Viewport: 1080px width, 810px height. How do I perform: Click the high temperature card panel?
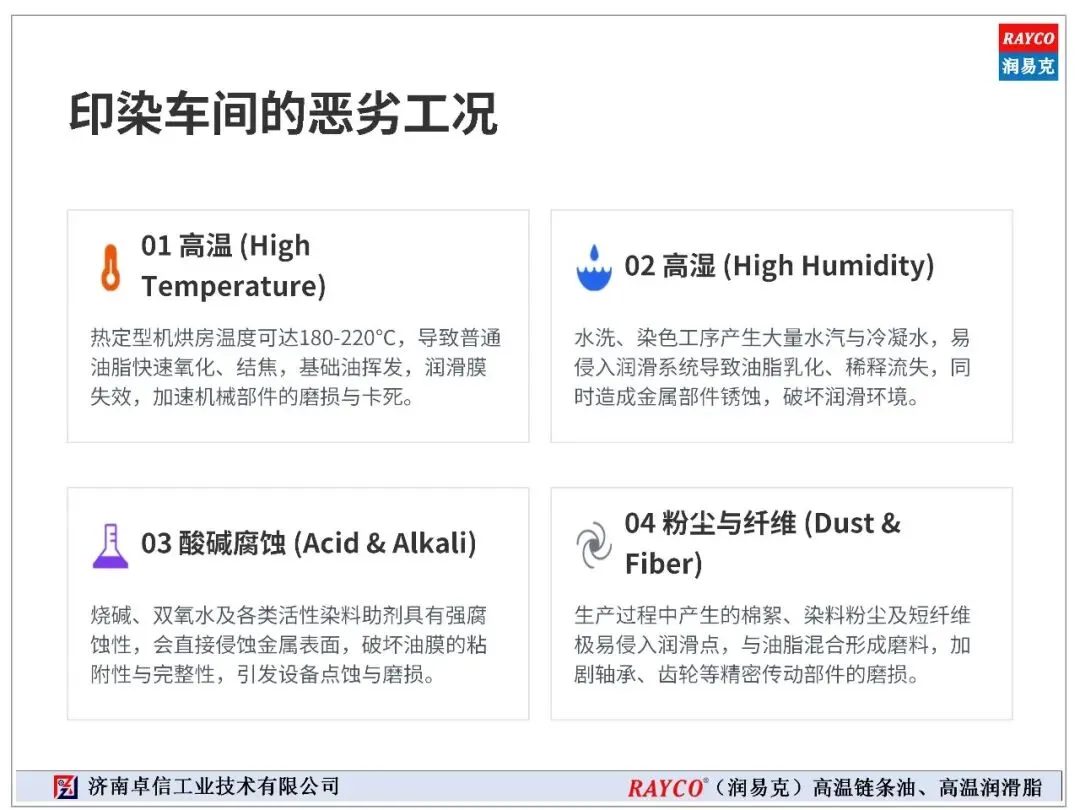coord(298,326)
